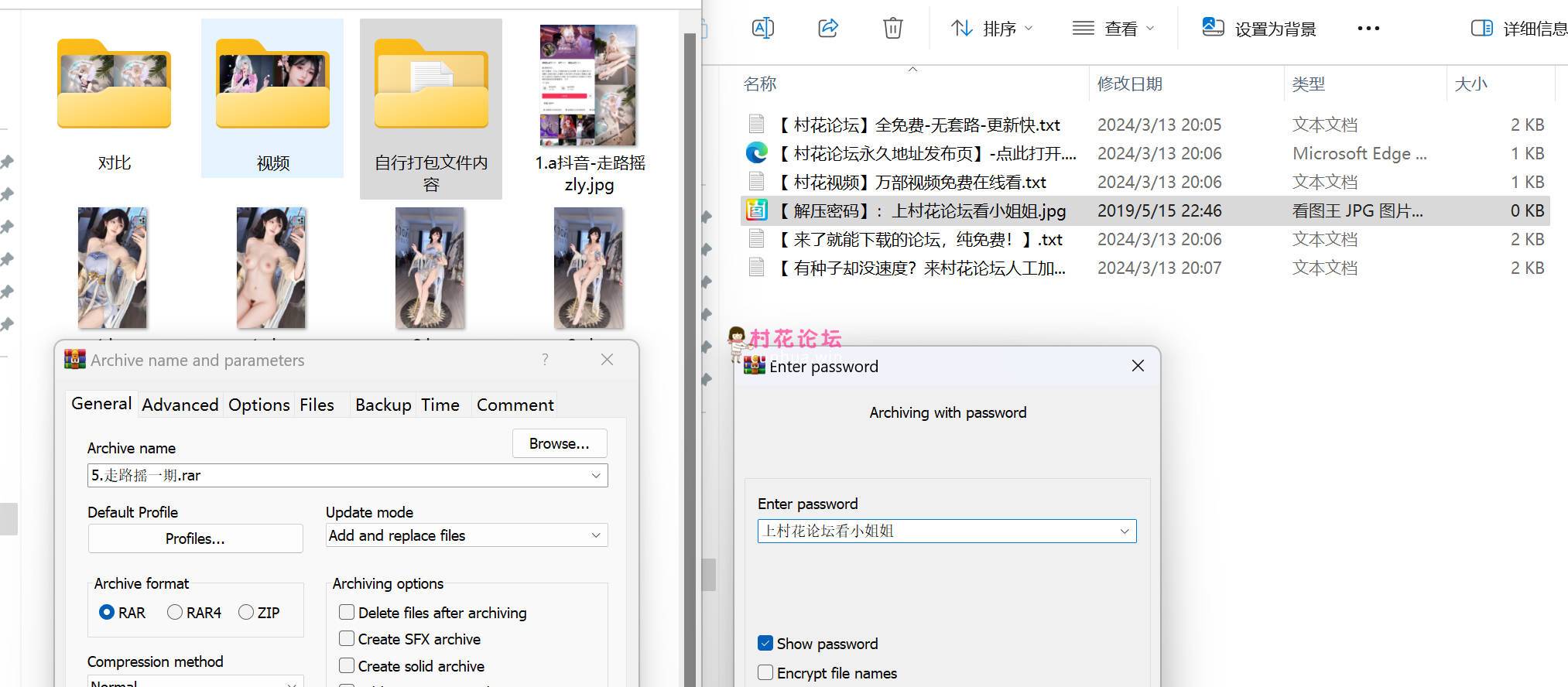Click text icon of 有种子却没速度 file

coord(756,268)
